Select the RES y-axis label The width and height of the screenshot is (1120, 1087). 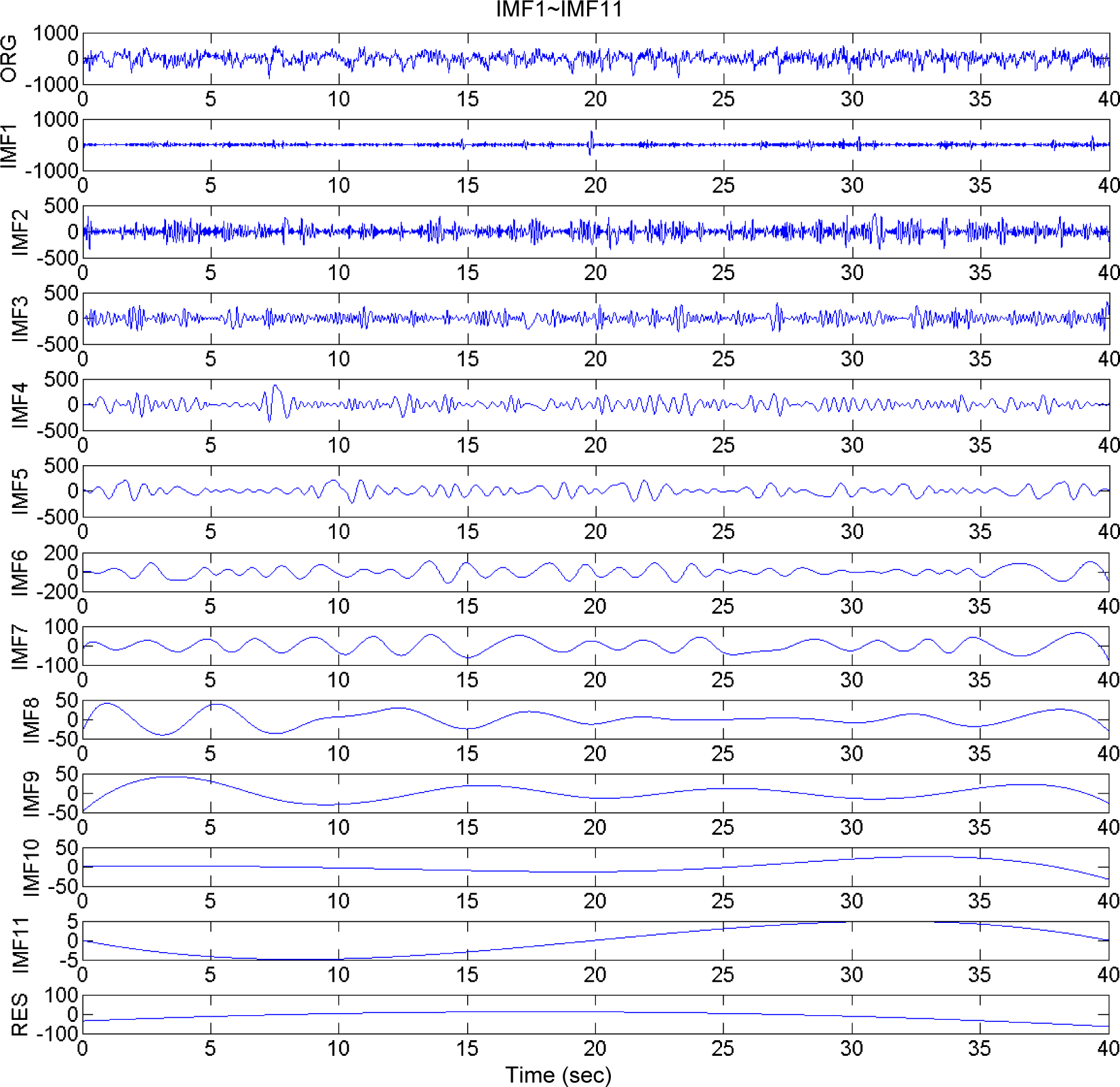20,1015
